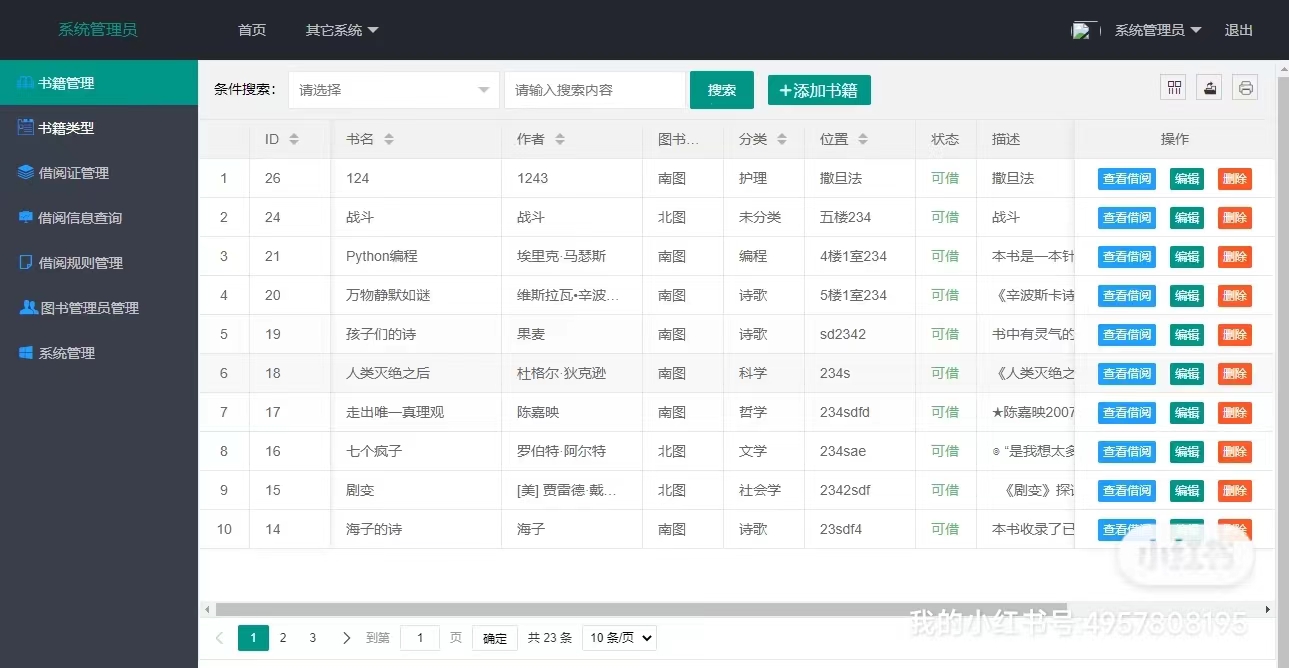Open 书籍类型 in the sidebar

66,128
